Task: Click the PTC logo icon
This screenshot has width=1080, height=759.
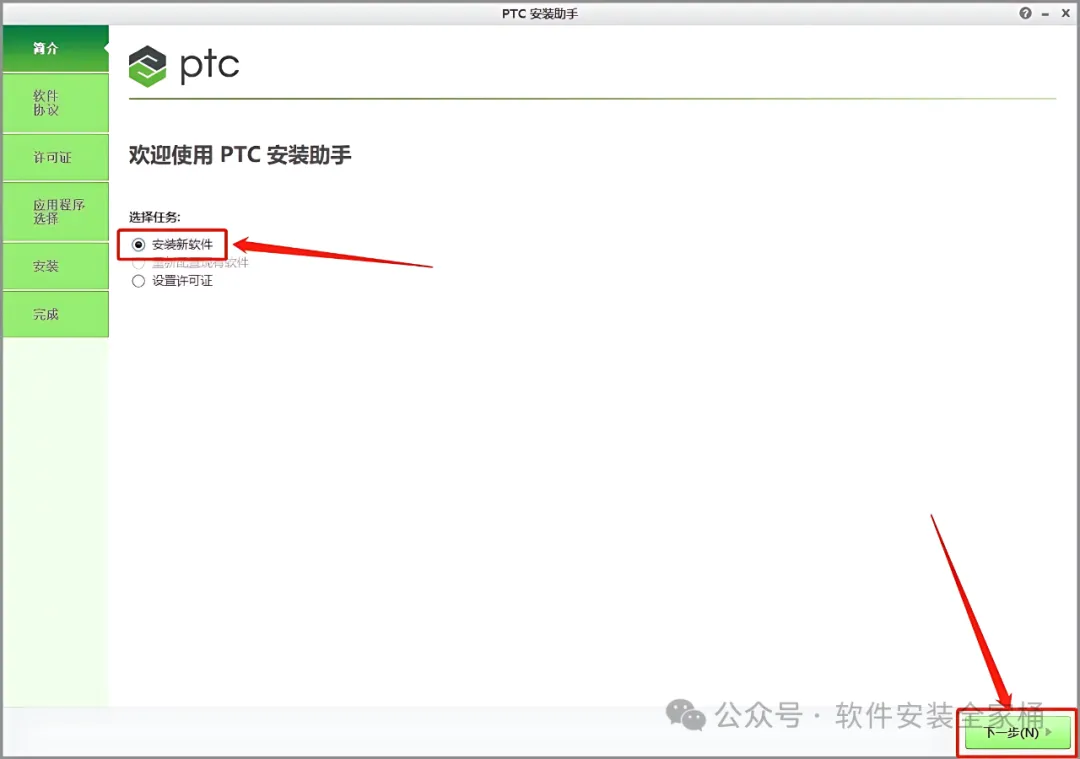Action: [147, 66]
